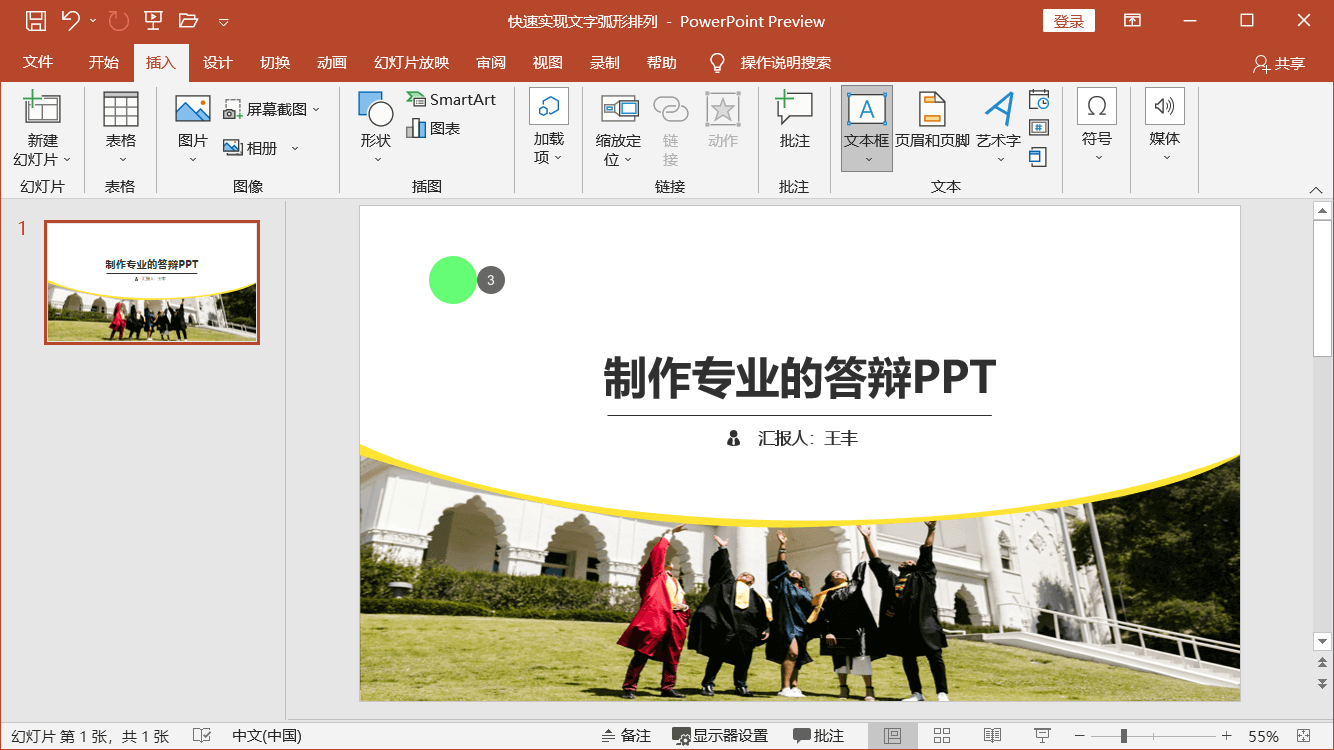Open the 形状 shapes gallery
Viewport: 1334px width, 750px height.
tap(376, 128)
